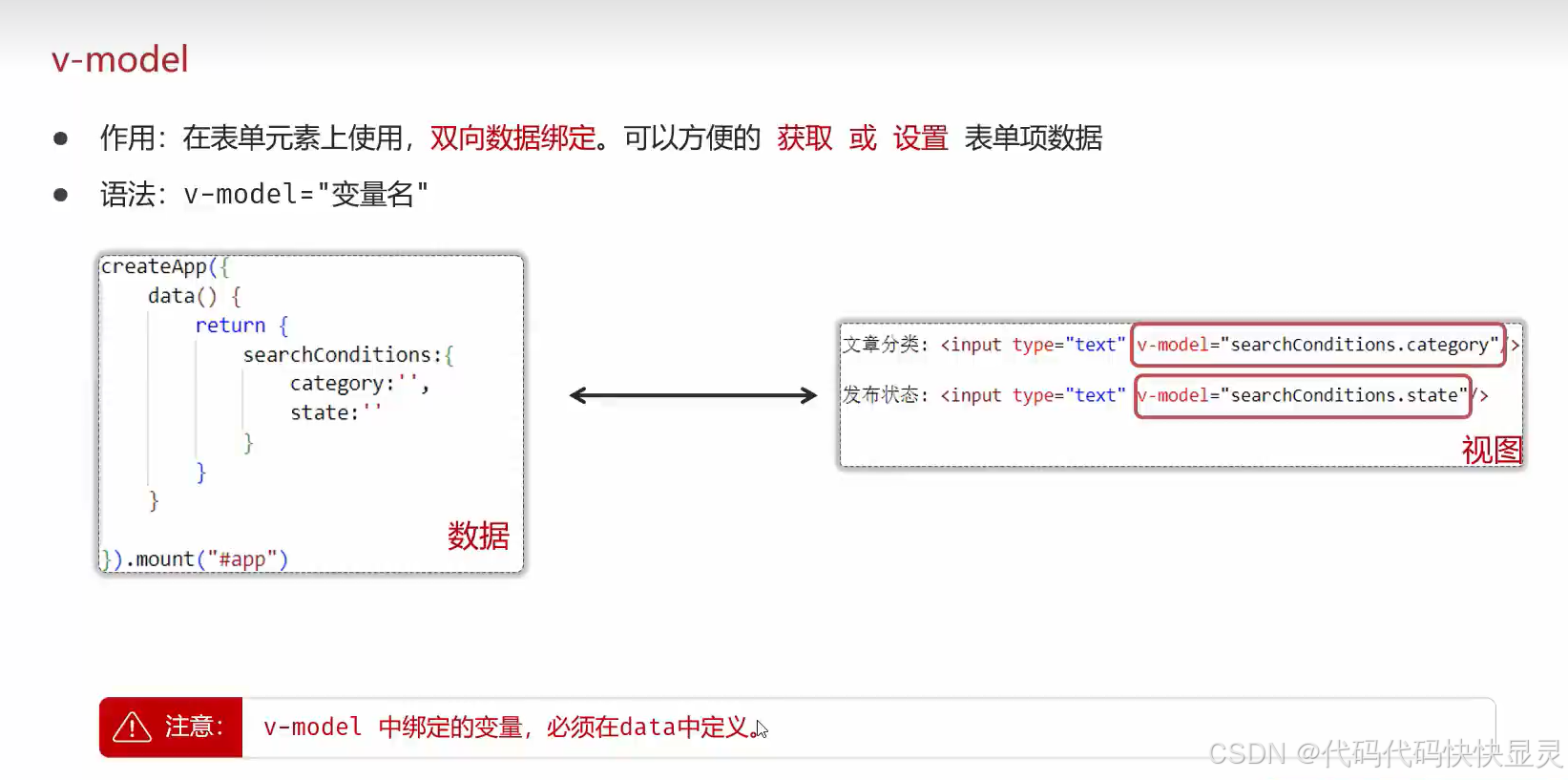Click the }).mount("#app") code line

(195, 559)
